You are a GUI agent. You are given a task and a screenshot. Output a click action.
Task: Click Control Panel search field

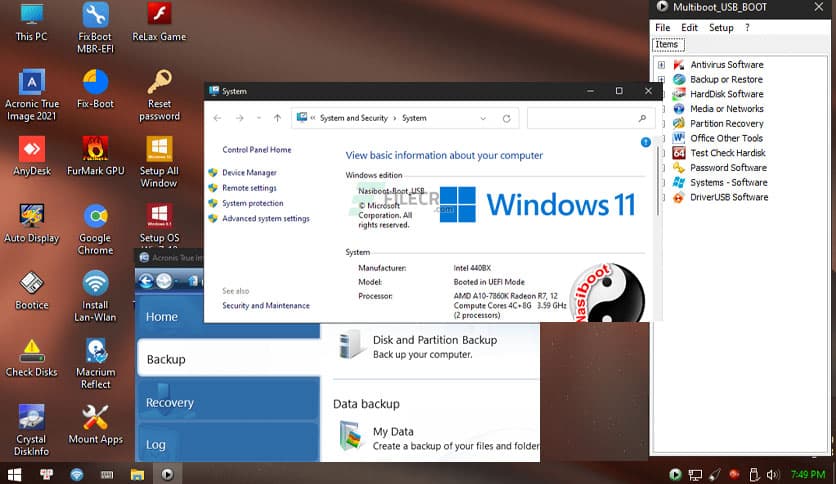pyautogui.click(x=590, y=118)
